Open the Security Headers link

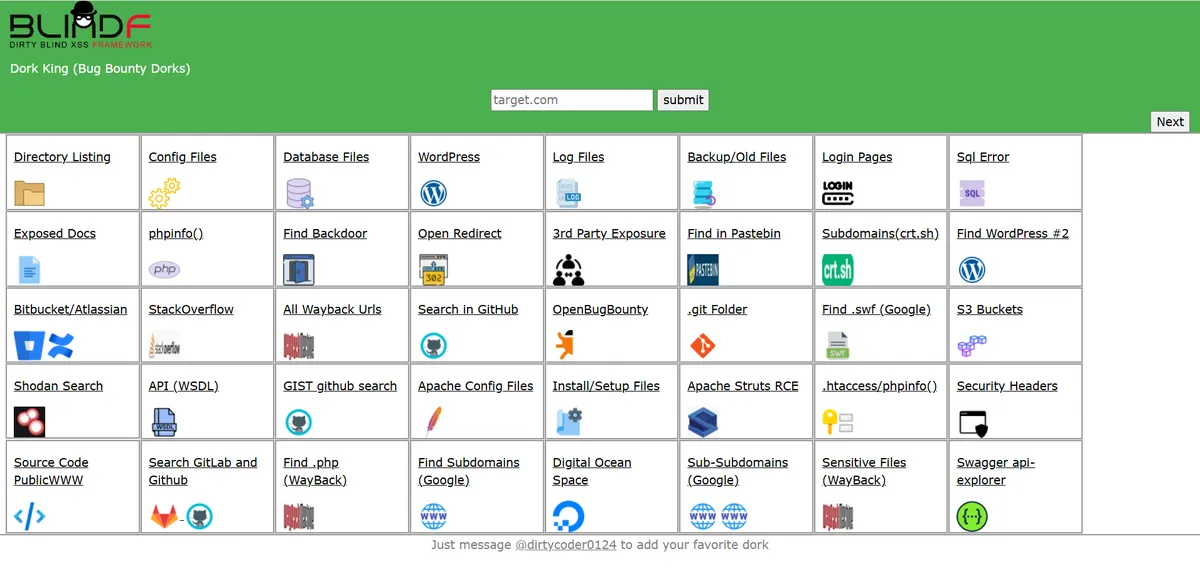tap(1007, 386)
